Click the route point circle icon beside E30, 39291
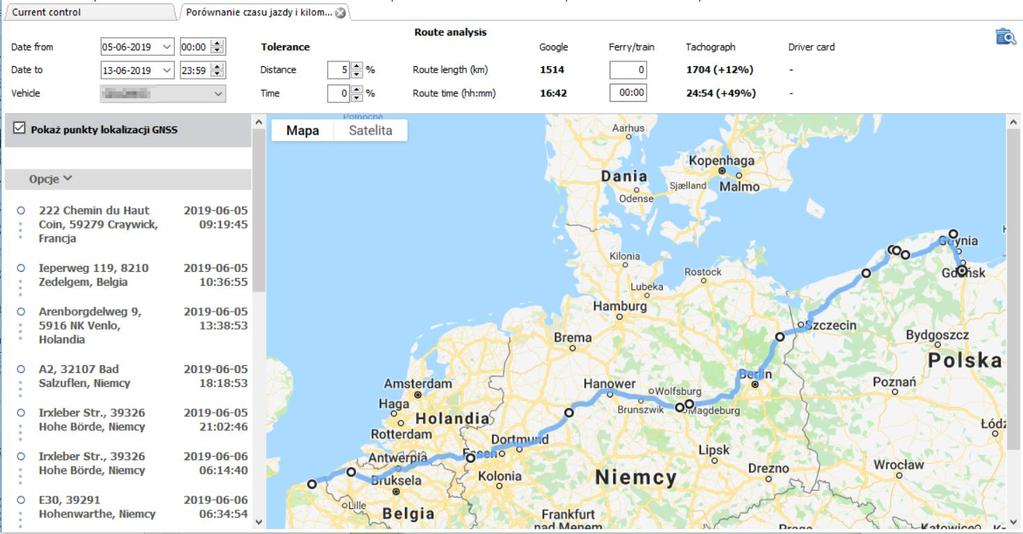The height and width of the screenshot is (534, 1023). [x=21, y=499]
